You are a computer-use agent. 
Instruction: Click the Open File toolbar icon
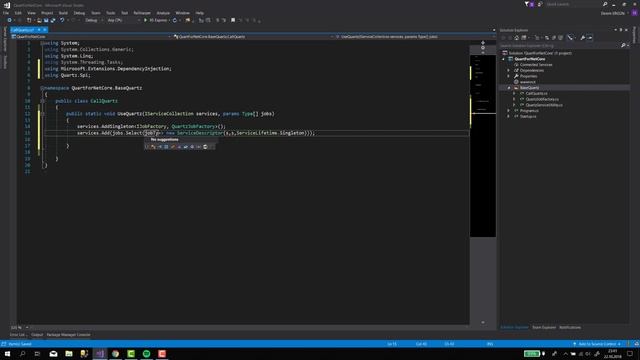tap(39, 20)
